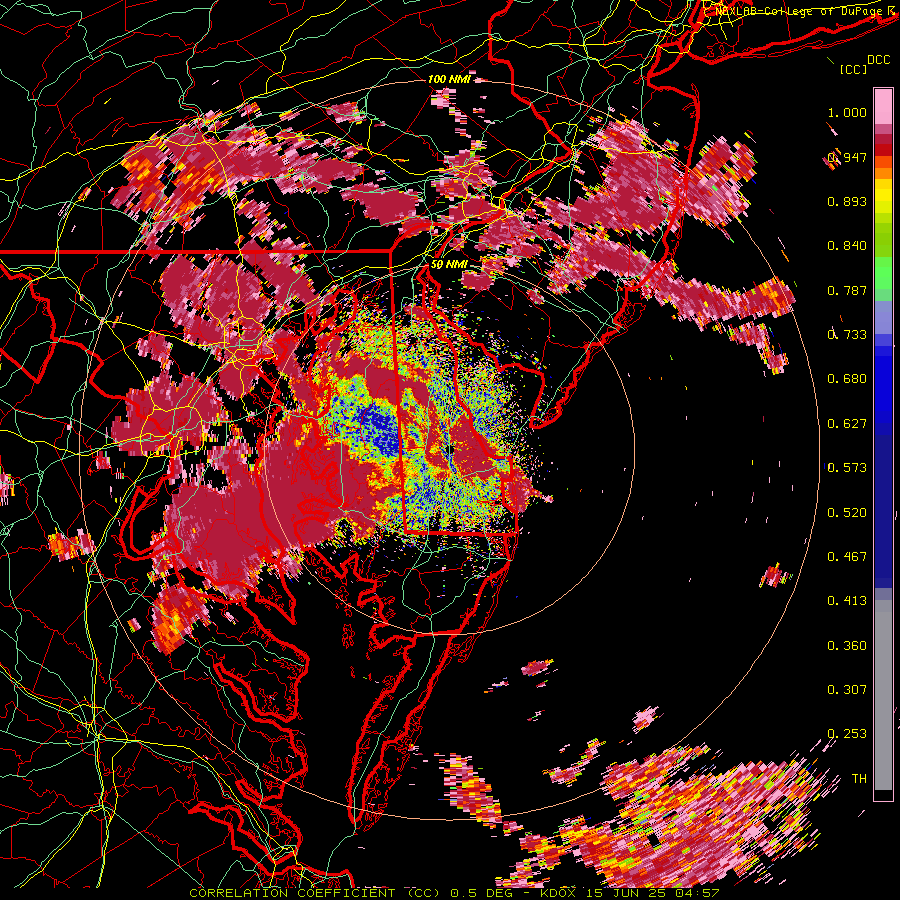Select the 1.000 value on the scale

847,112
